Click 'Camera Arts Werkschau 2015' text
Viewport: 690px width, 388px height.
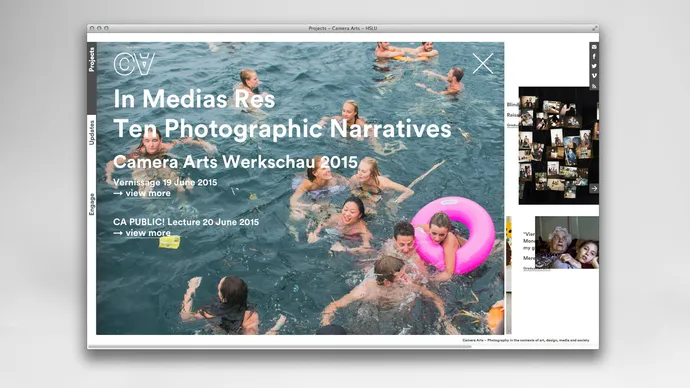(x=235, y=162)
